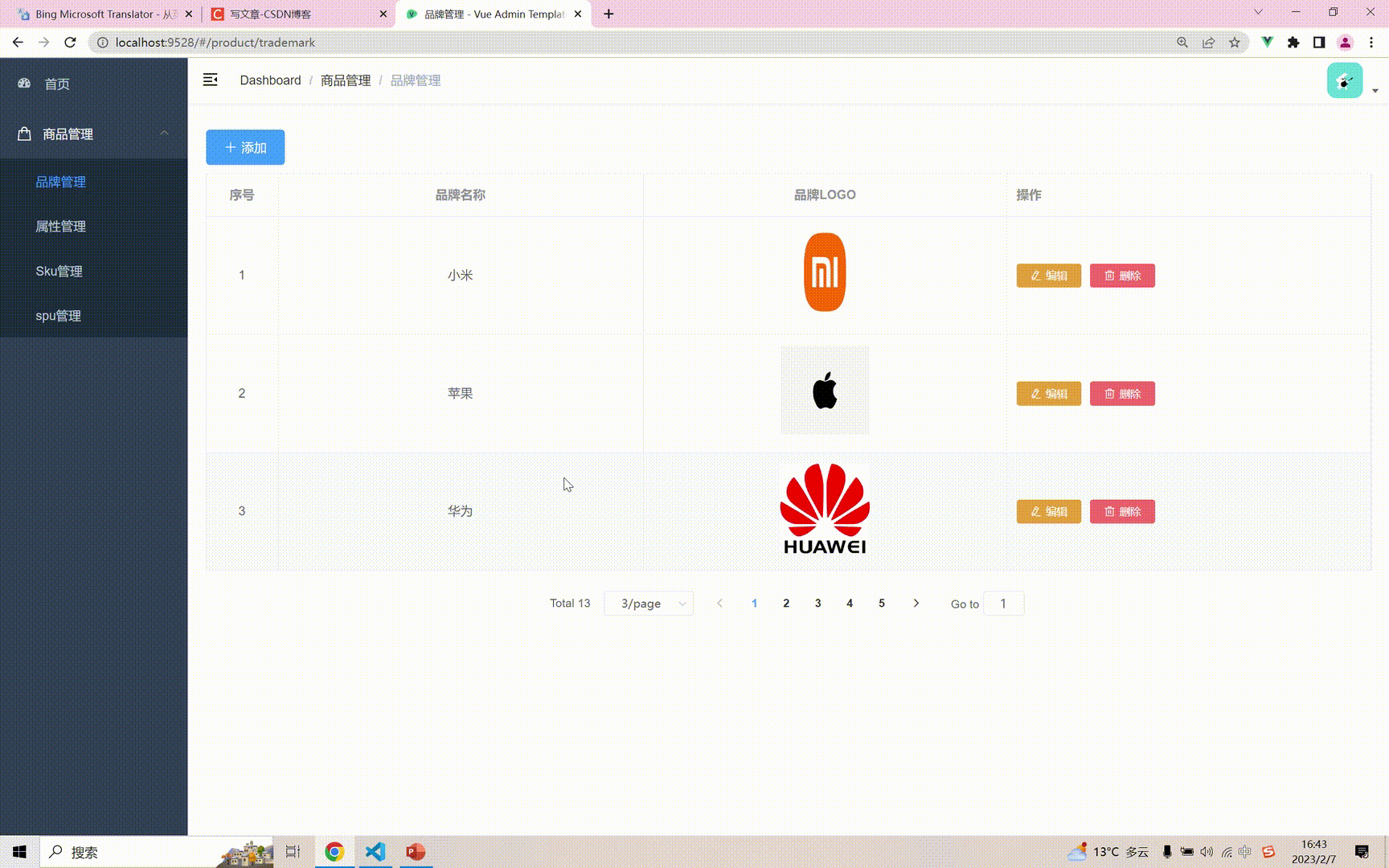Switch to 写文章-CSDN博客 tab
1389x868 pixels.
coord(297,14)
